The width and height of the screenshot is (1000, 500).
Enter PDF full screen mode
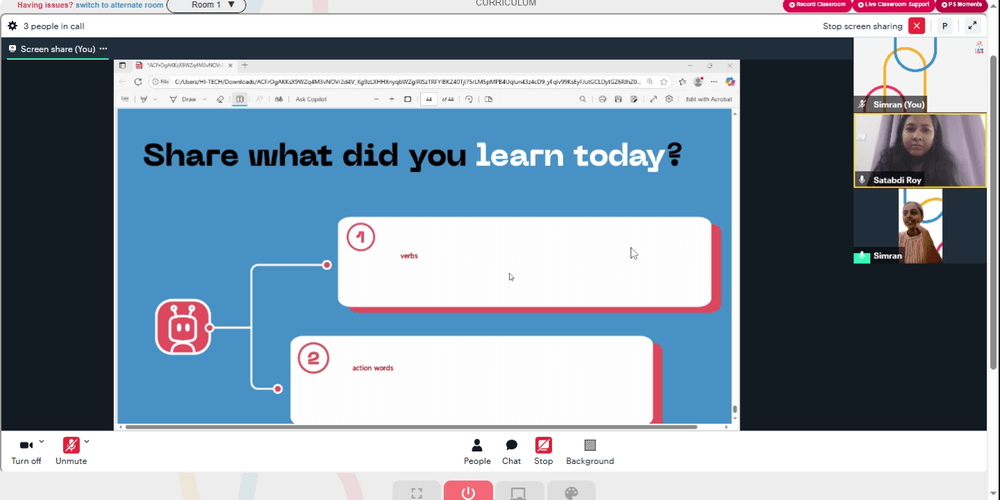pos(653,99)
